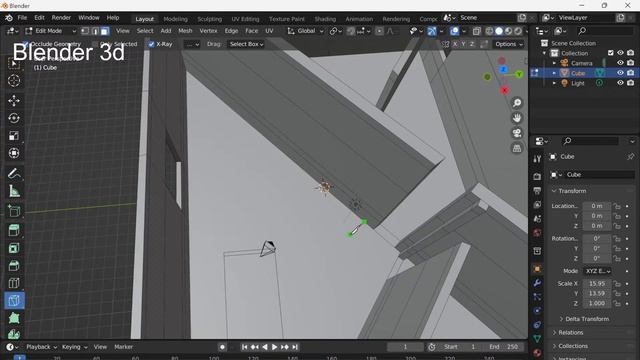Open the Output properties tab

(537, 191)
